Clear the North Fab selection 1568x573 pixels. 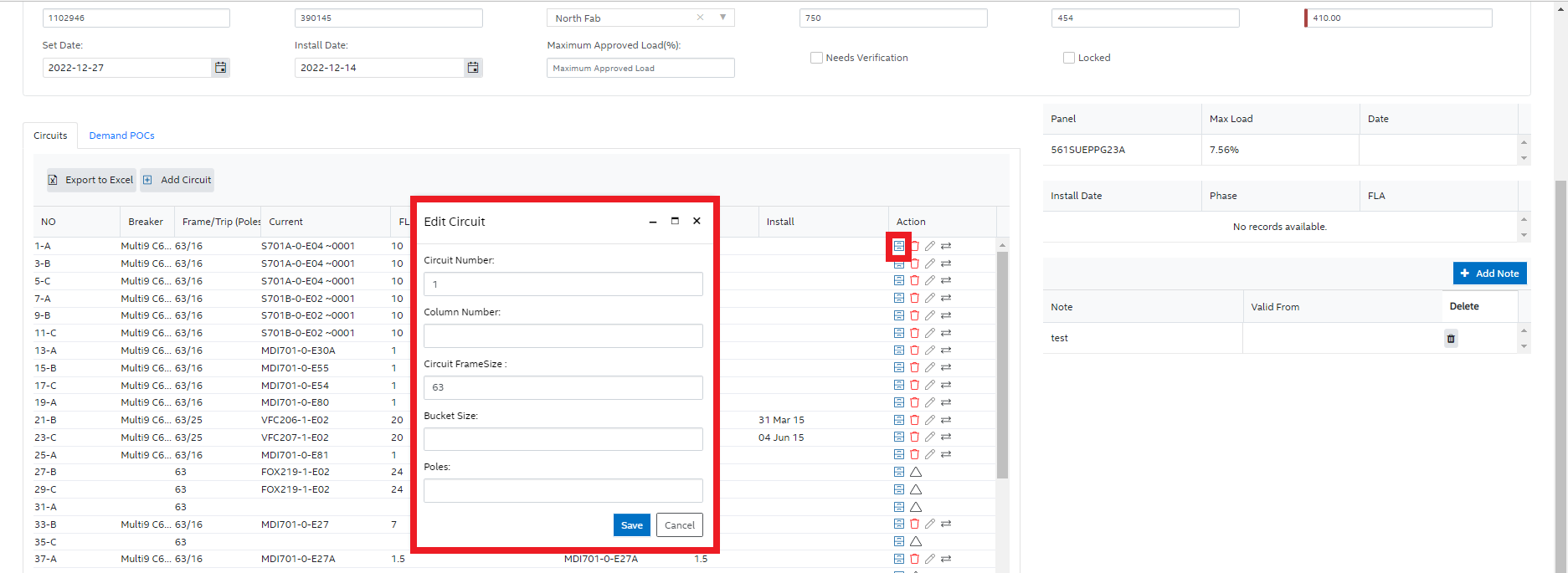(700, 18)
